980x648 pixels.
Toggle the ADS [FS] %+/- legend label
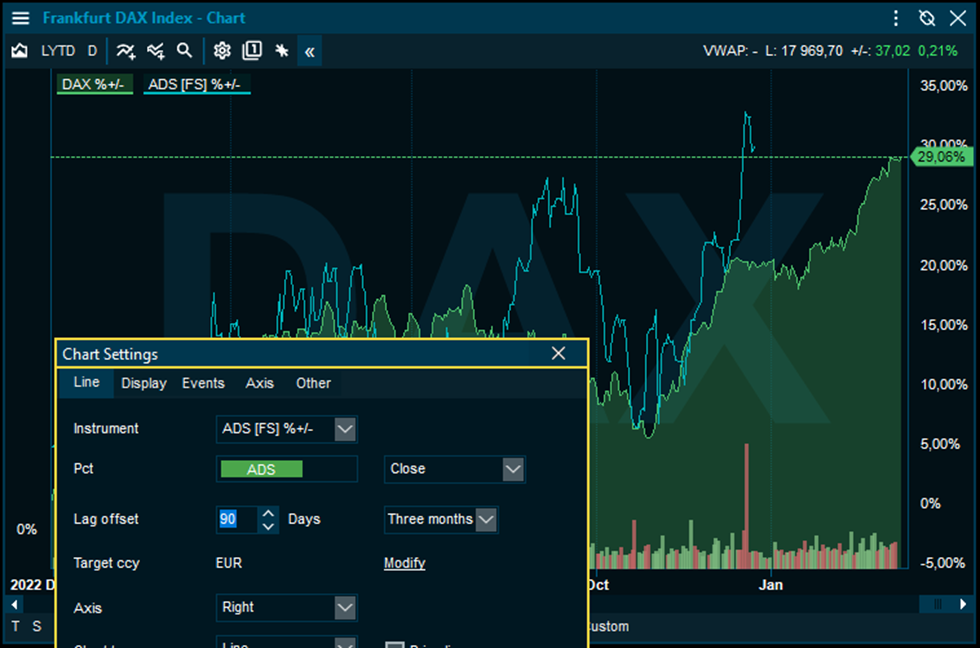(196, 84)
